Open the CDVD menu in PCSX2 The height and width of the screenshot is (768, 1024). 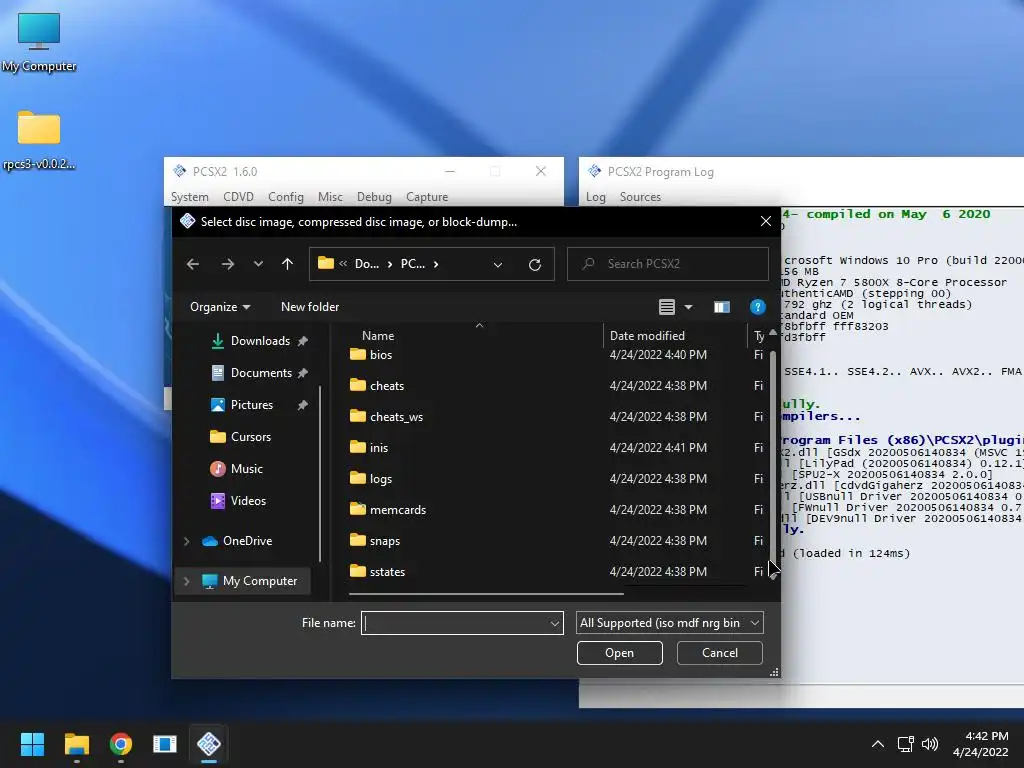tap(238, 197)
